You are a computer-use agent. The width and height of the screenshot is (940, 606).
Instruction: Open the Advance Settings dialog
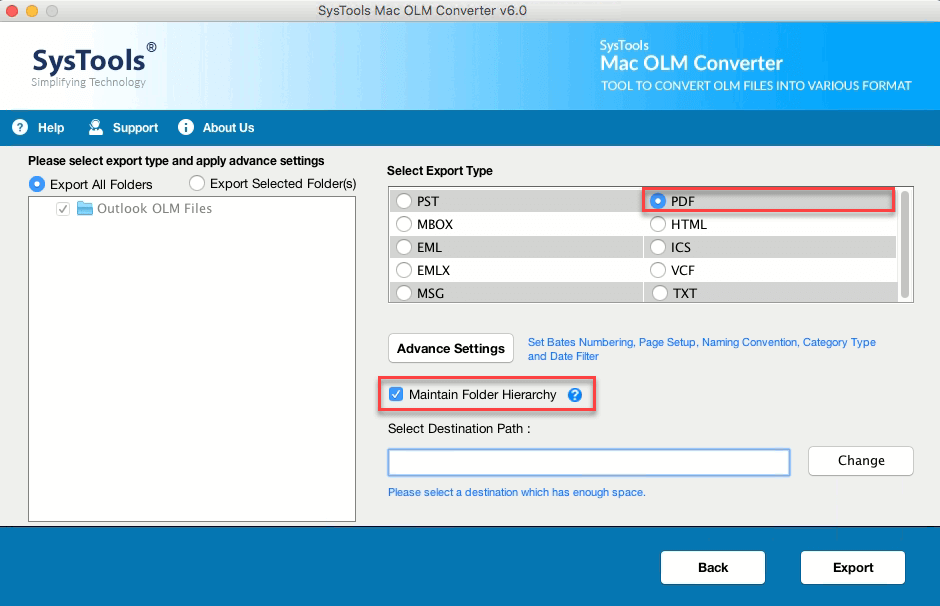click(x=451, y=349)
